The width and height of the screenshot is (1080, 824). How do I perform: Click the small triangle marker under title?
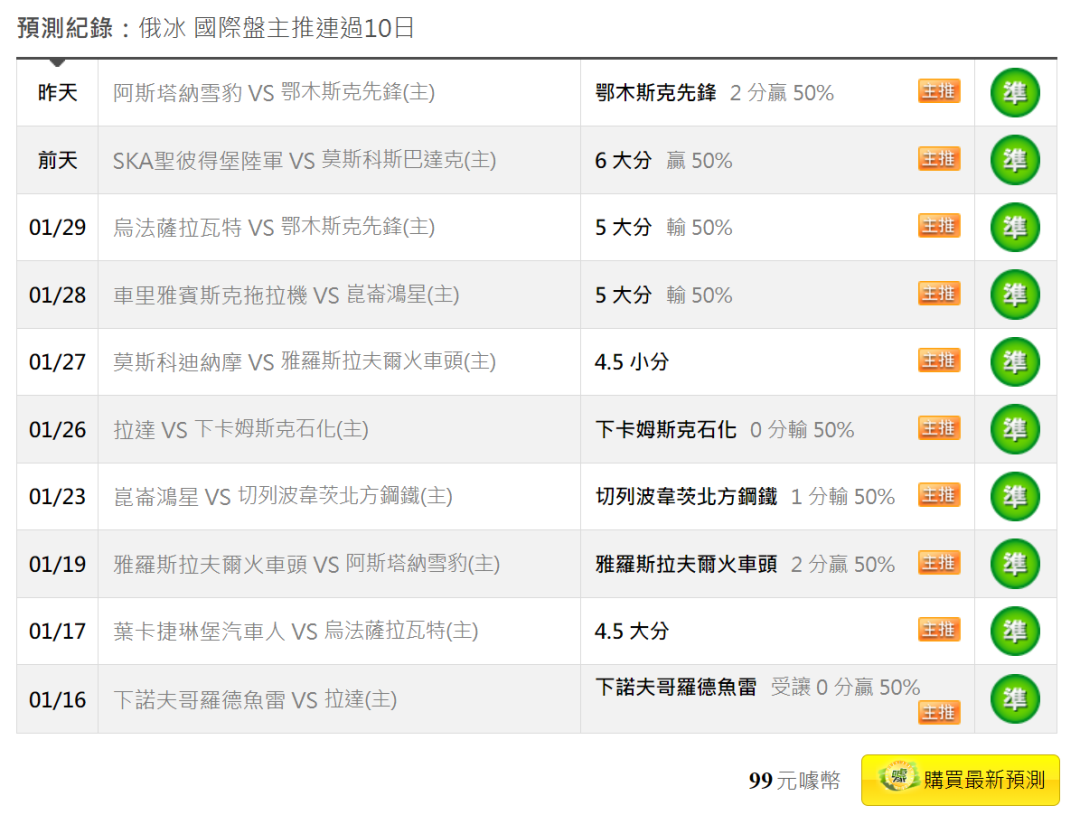pyautogui.click(x=58, y=63)
